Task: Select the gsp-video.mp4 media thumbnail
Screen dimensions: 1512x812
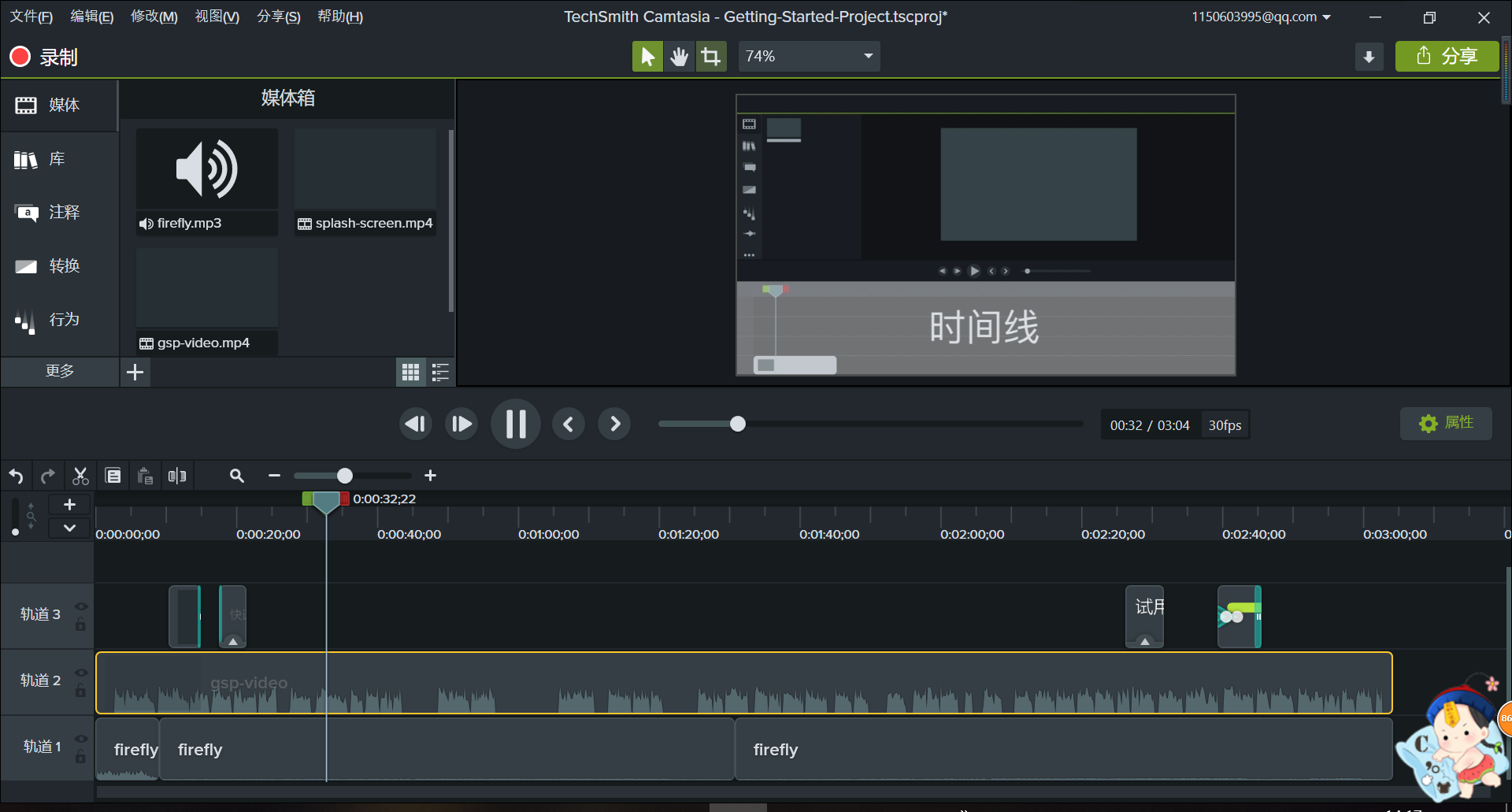Action: coord(207,302)
